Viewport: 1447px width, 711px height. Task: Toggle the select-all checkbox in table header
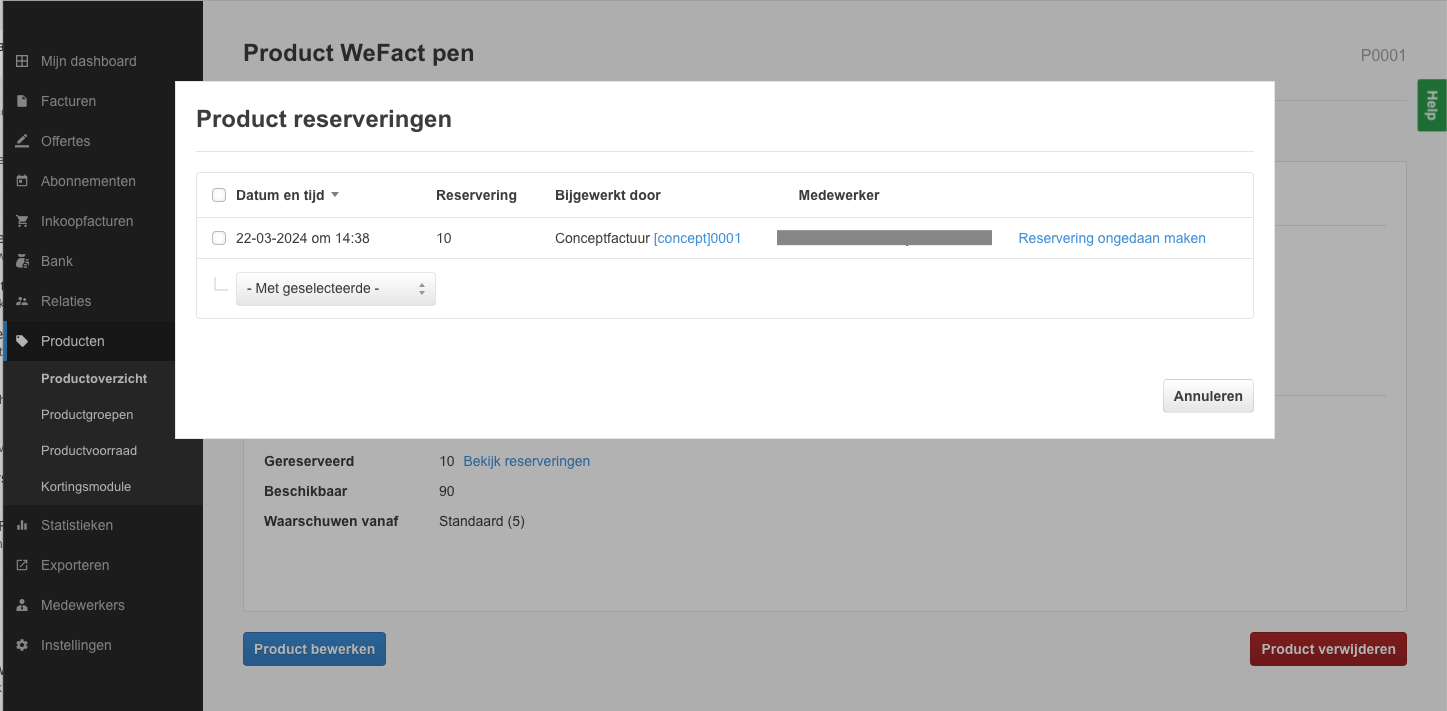(219, 195)
